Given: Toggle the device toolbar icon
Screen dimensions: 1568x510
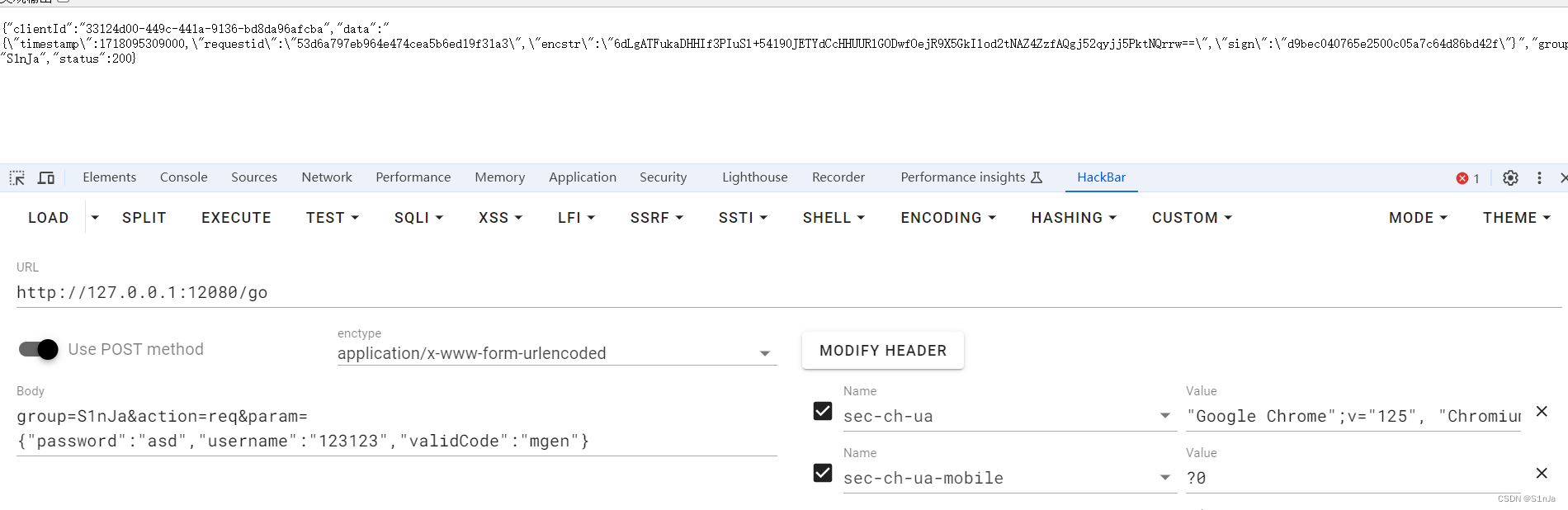Looking at the screenshot, I should [46, 177].
